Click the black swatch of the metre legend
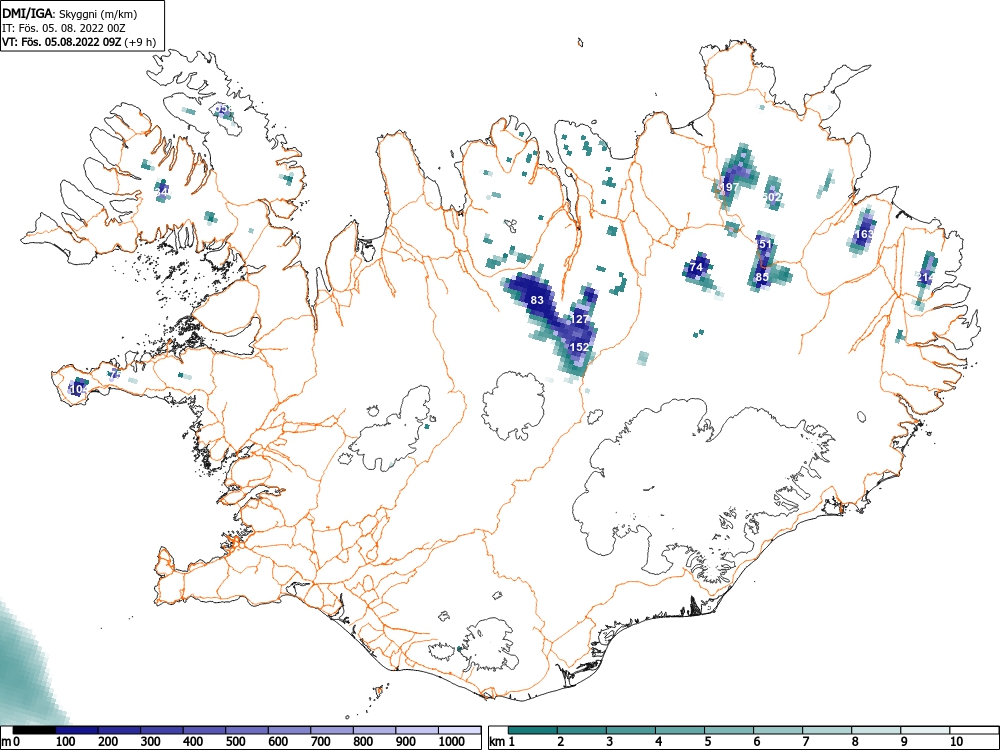The image size is (1000, 750). coord(34,730)
